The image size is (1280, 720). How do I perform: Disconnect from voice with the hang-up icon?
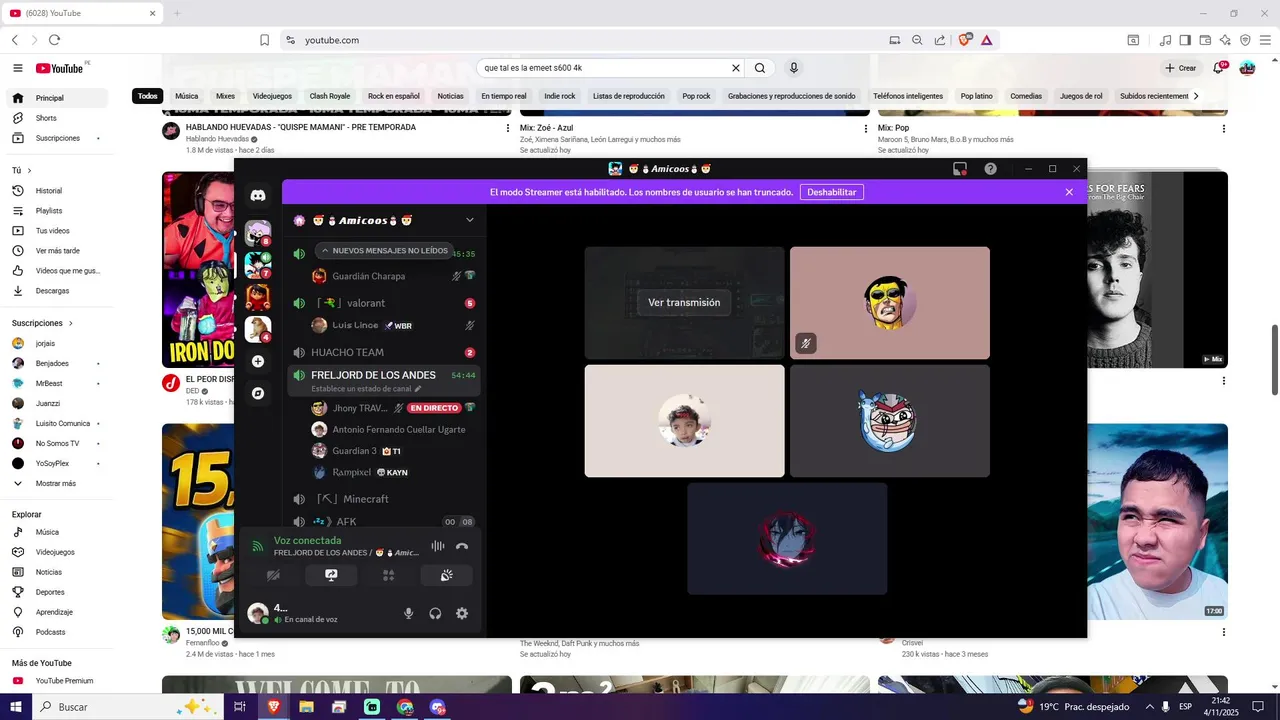pyautogui.click(x=462, y=547)
